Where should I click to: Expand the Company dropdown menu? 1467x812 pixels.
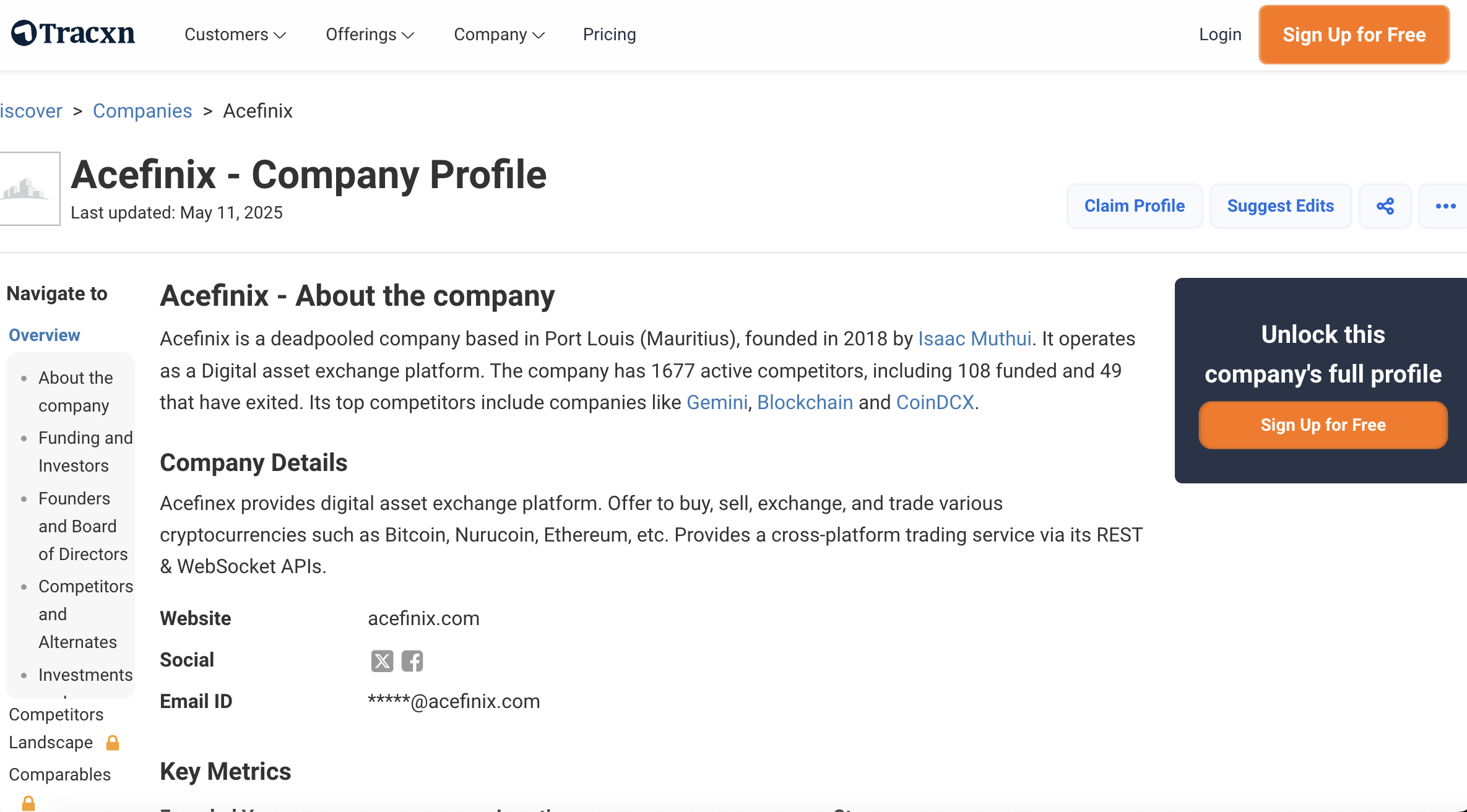pyautogui.click(x=499, y=35)
